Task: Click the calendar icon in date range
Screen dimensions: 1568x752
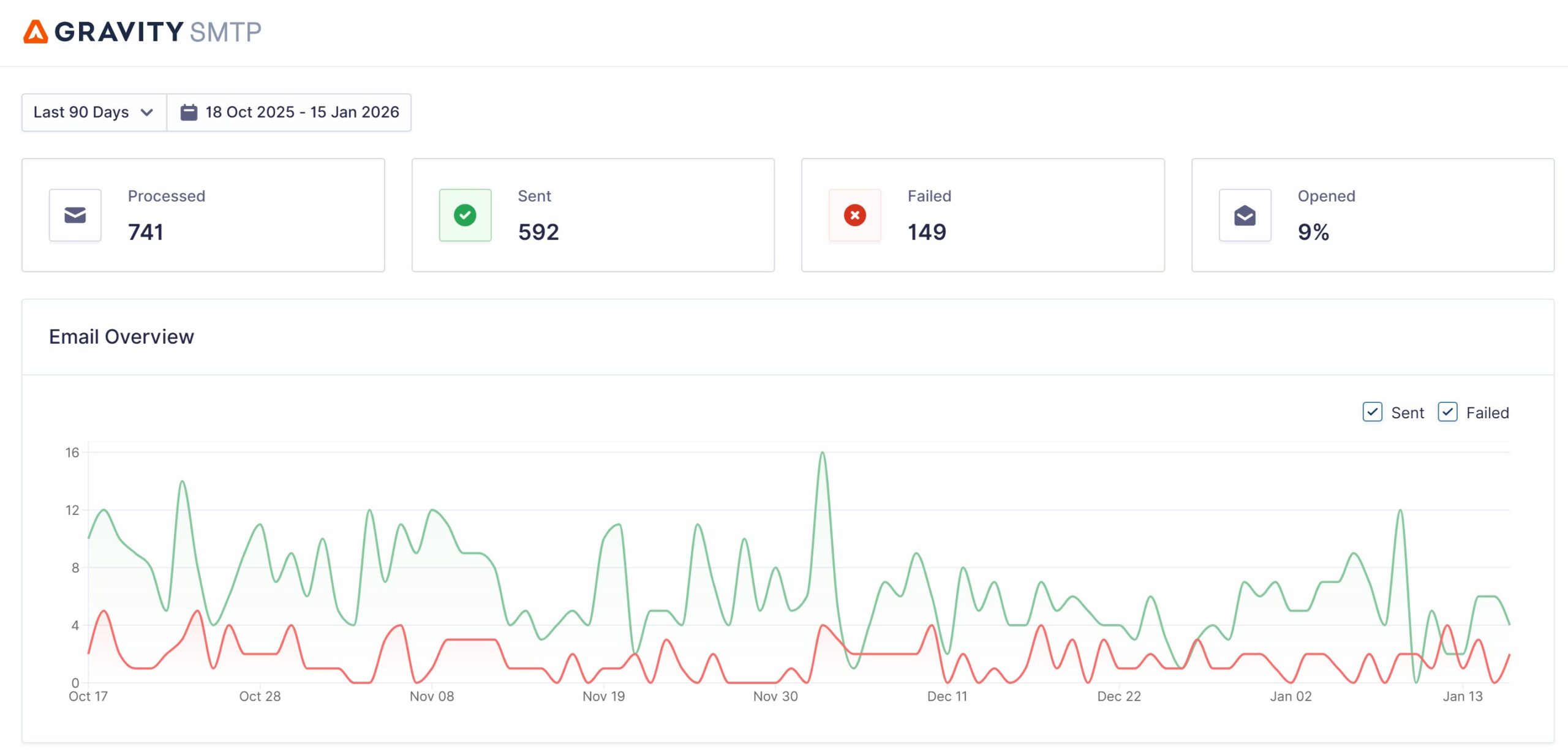Action: 189,112
